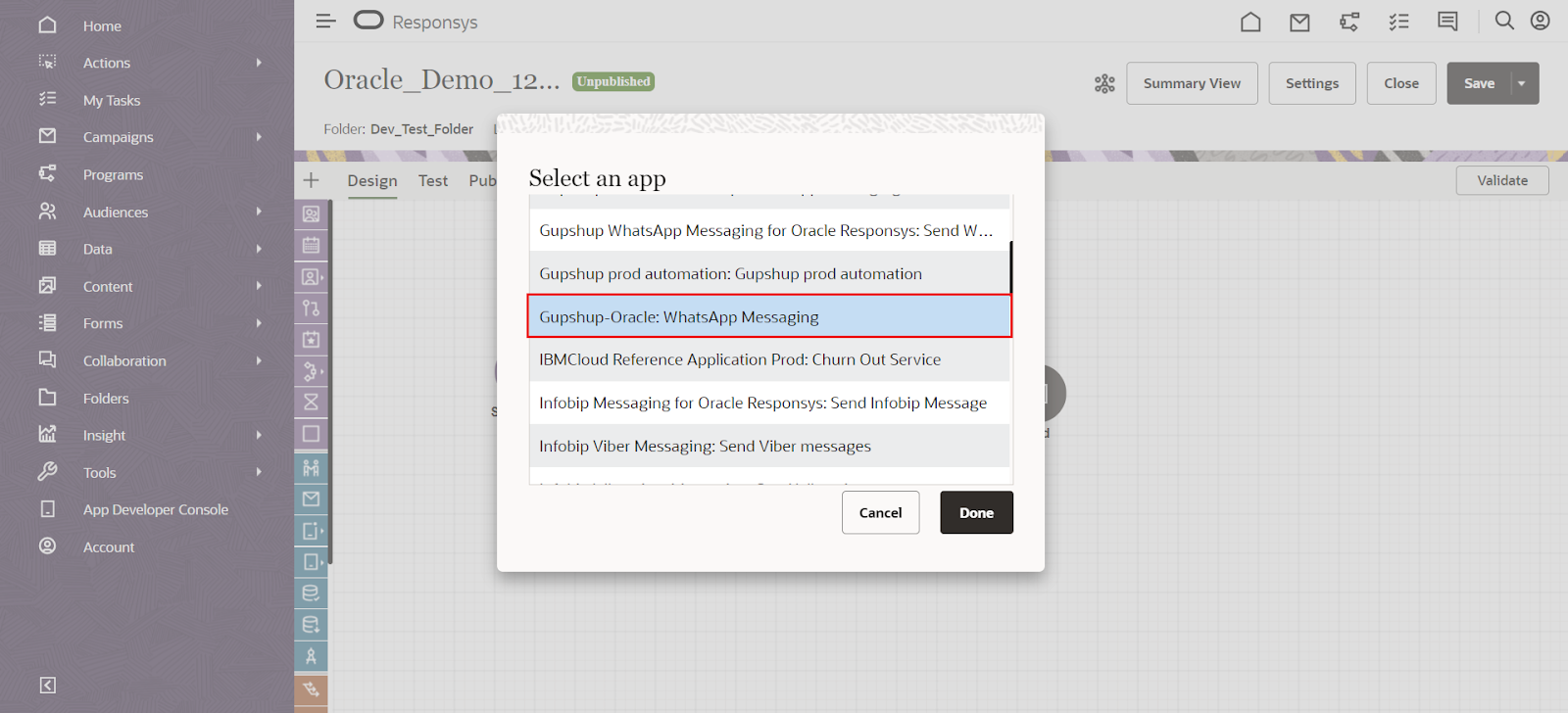Expand the Campaigns sidebar submenu arrow
The image size is (1568, 713).
(x=259, y=137)
